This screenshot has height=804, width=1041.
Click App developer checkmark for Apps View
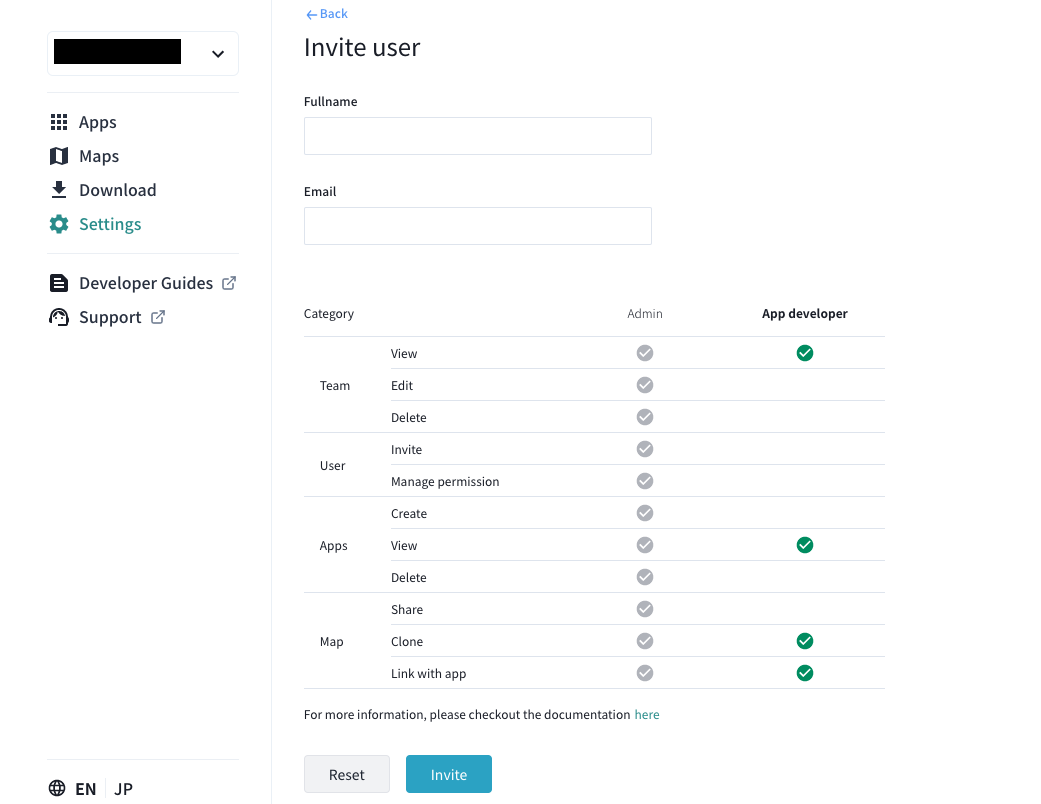click(x=805, y=545)
